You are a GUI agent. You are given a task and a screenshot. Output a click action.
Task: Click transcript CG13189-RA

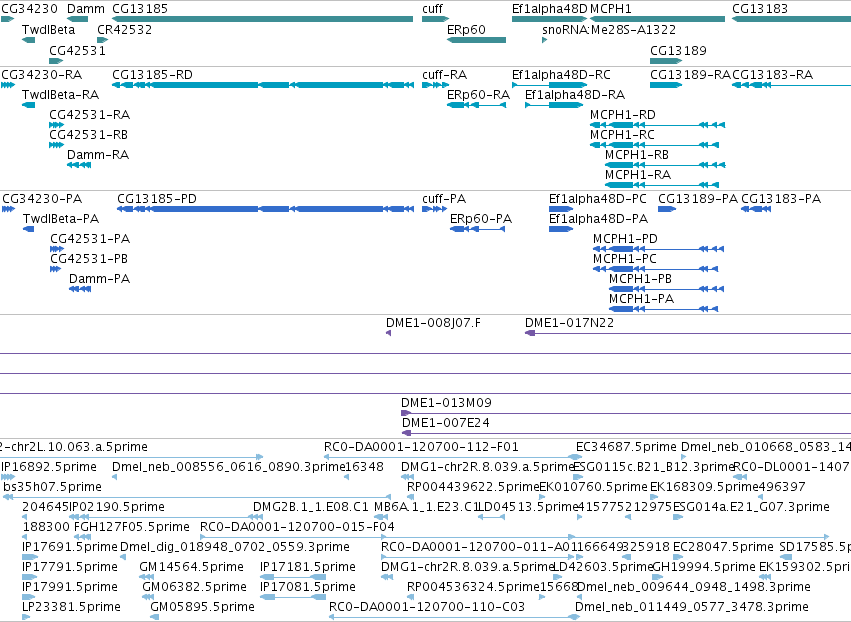tap(690, 75)
